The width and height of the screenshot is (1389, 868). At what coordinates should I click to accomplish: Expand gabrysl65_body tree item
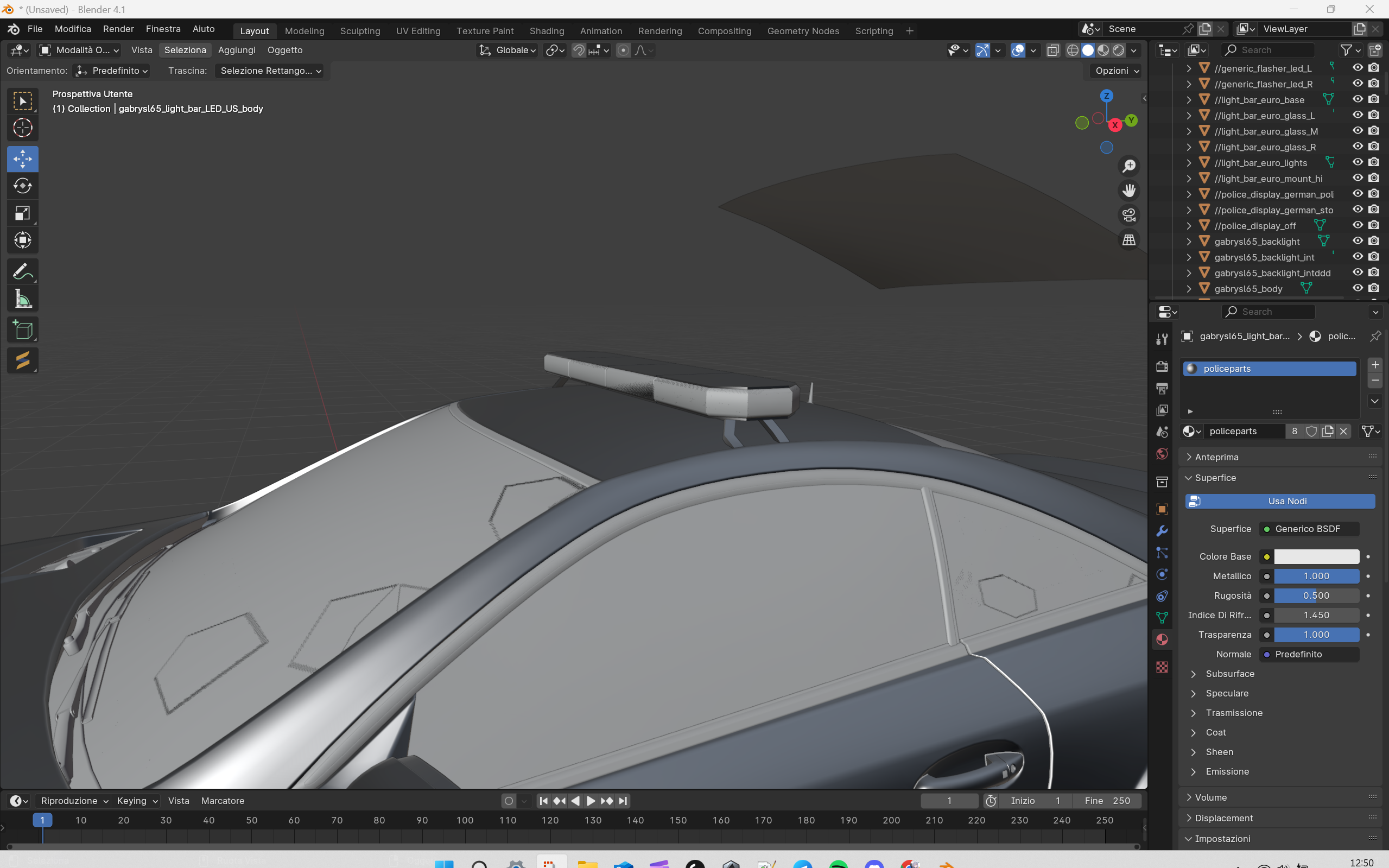pyautogui.click(x=1189, y=289)
